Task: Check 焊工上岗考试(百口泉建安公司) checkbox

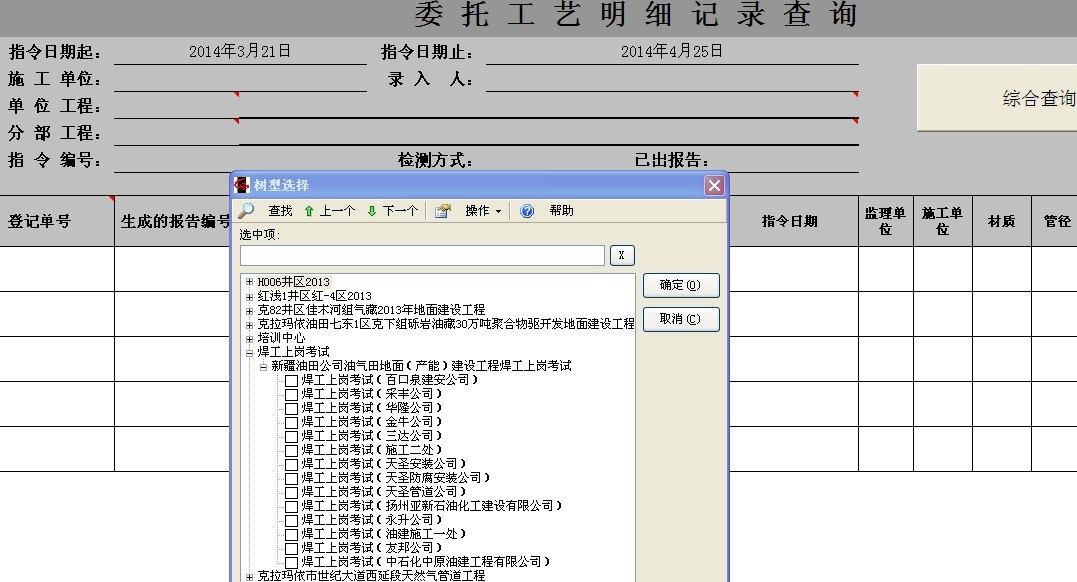Action: click(x=291, y=380)
